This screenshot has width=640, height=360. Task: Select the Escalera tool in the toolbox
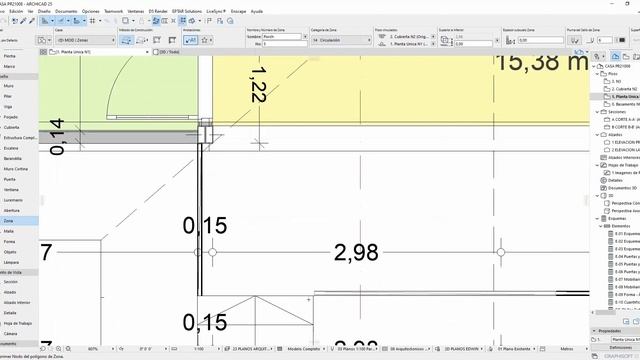click(11, 148)
